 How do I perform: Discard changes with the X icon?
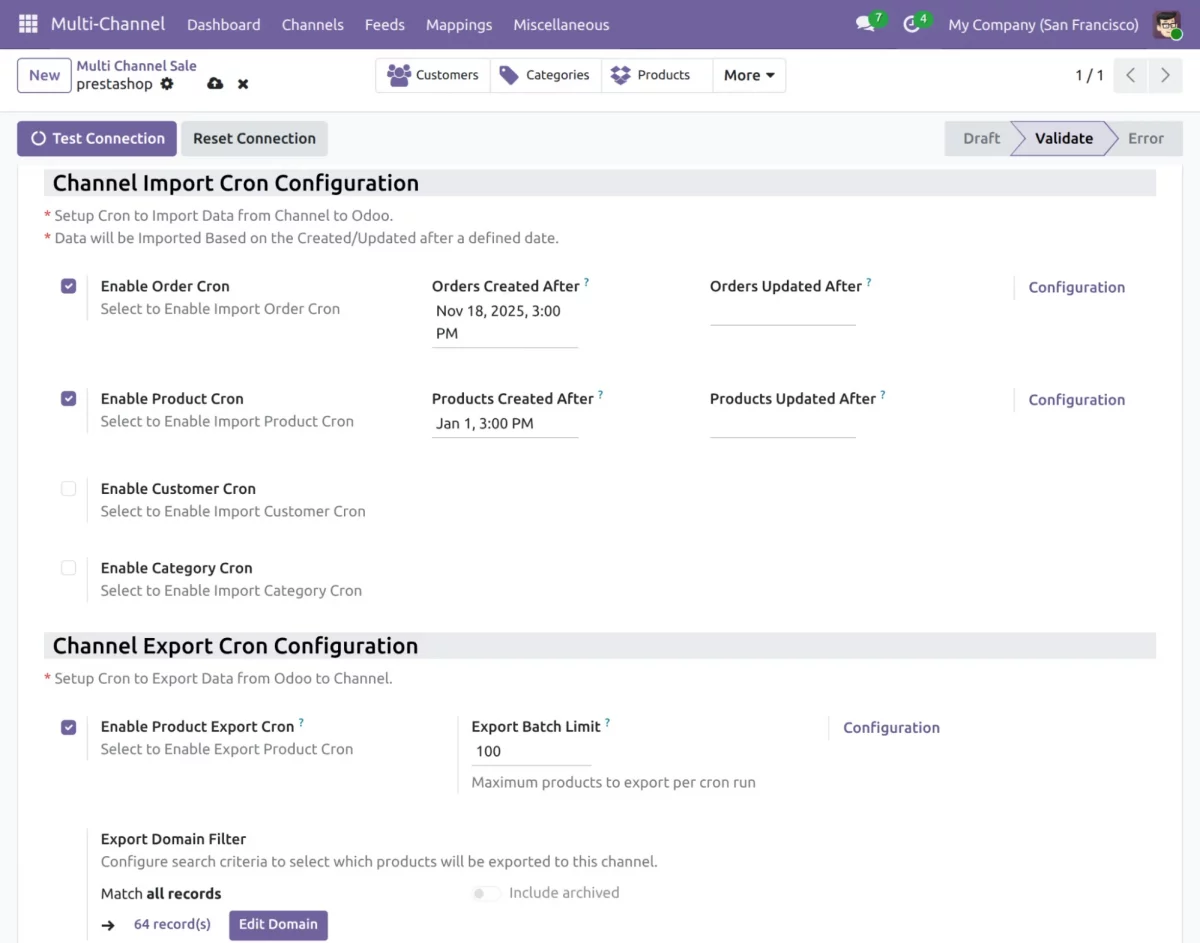(x=243, y=84)
